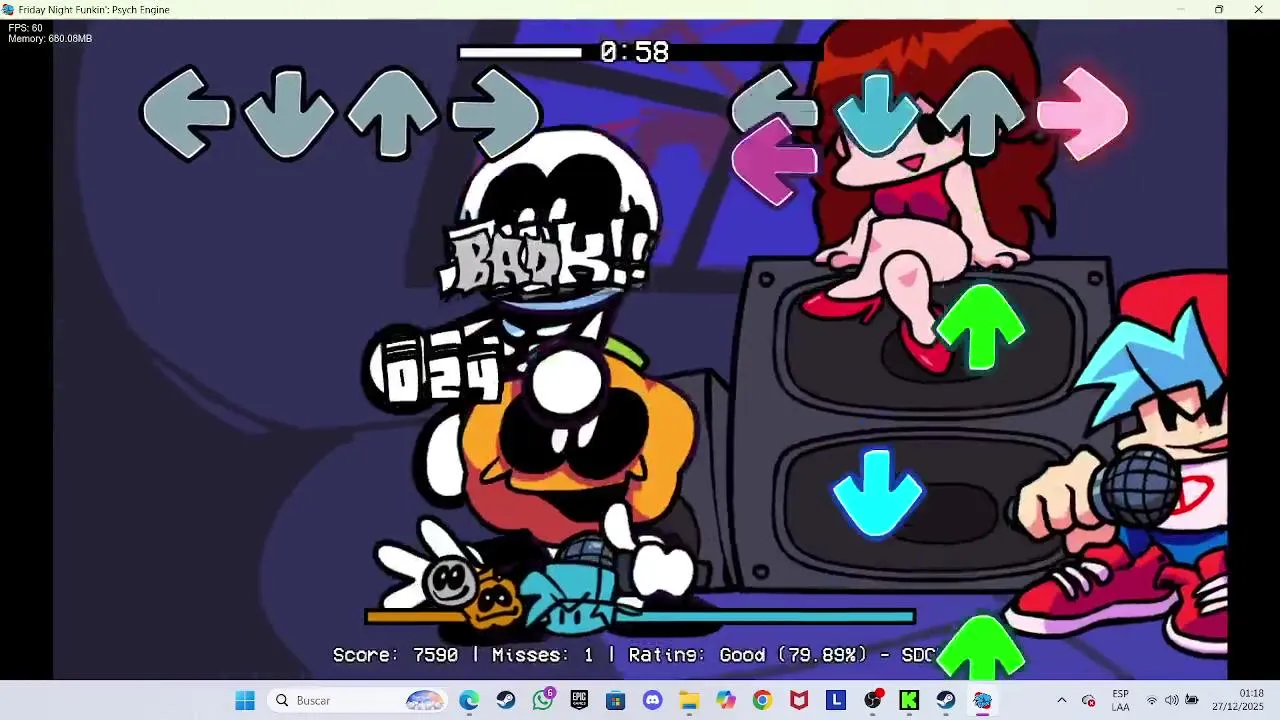Click the player's lit cyan down arrow receptor
The width and height of the screenshot is (1280, 720).
click(x=877, y=113)
